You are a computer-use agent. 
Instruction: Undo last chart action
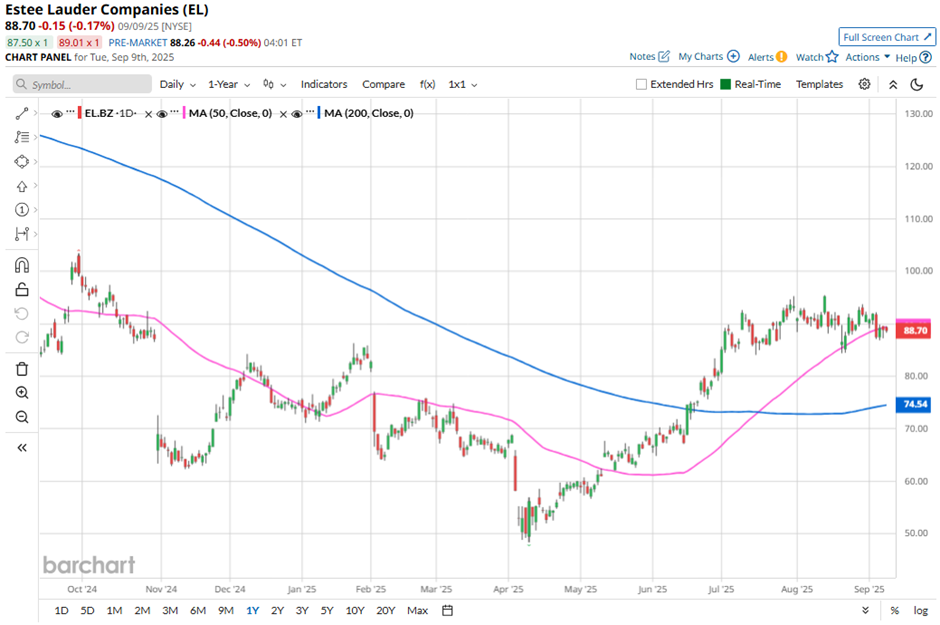click(x=22, y=313)
